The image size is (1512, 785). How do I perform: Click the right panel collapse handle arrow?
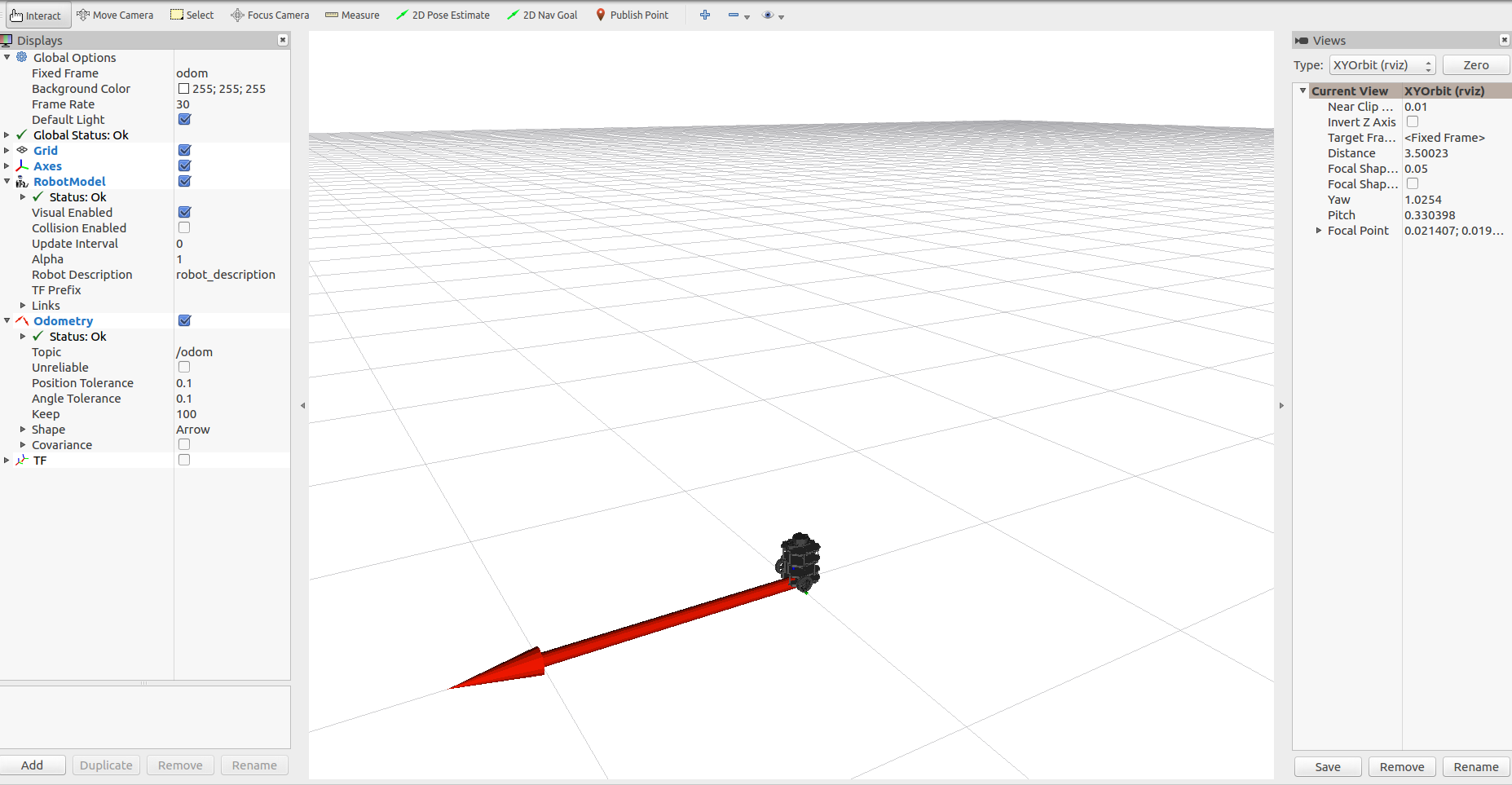1281,405
